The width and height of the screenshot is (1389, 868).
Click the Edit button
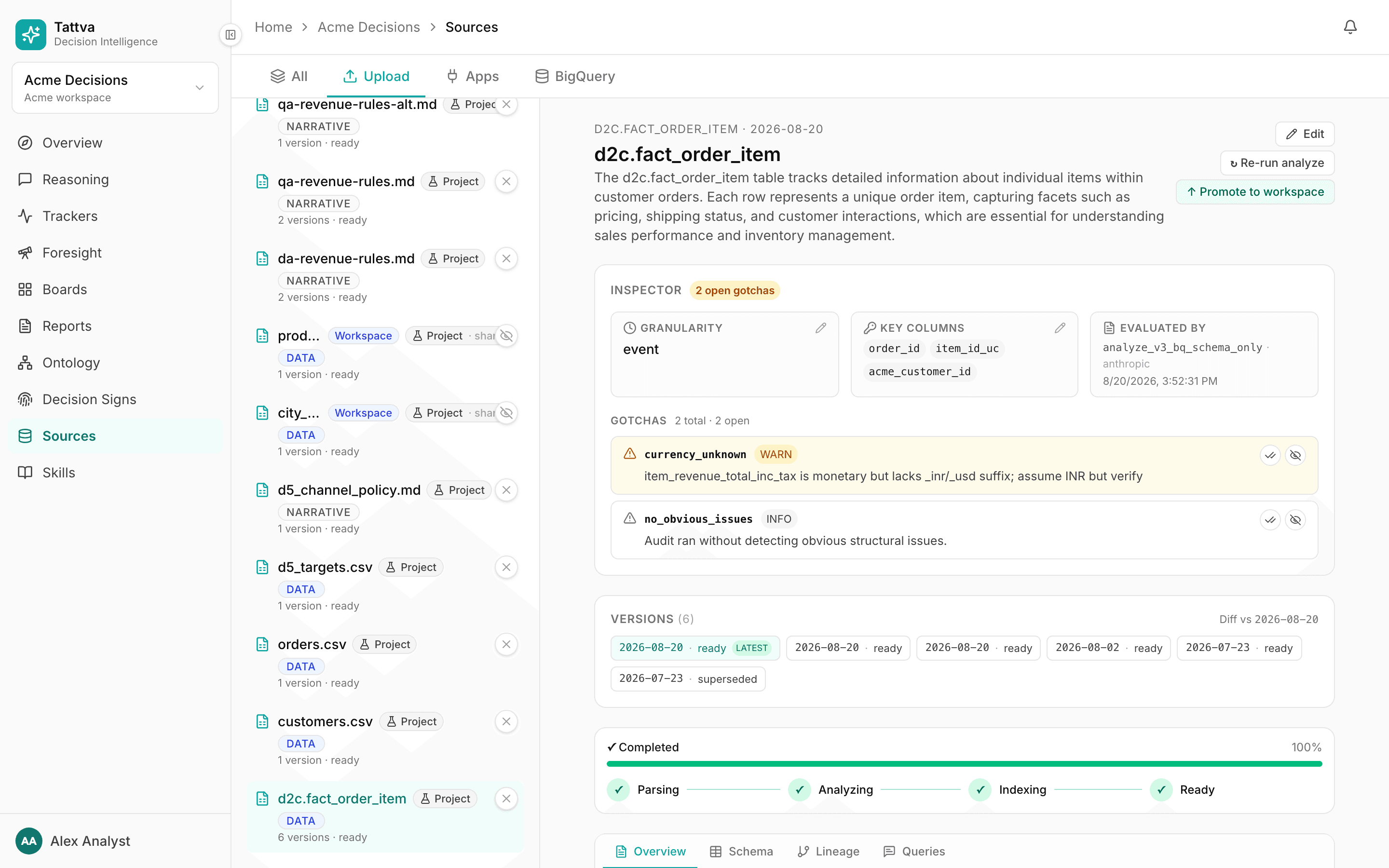(x=1305, y=134)
